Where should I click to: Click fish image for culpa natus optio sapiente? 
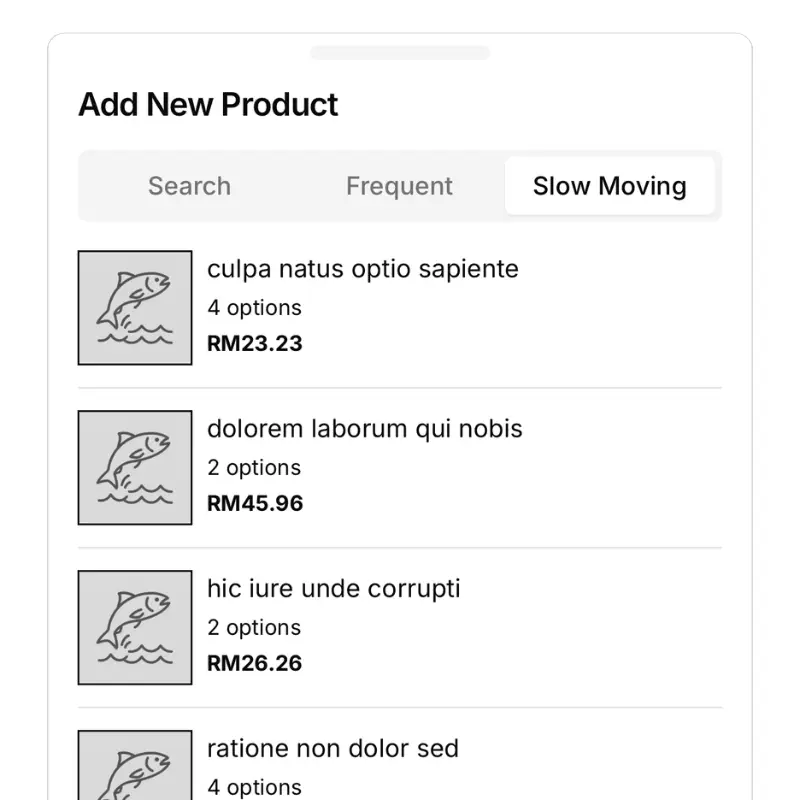tap(135, 308)
